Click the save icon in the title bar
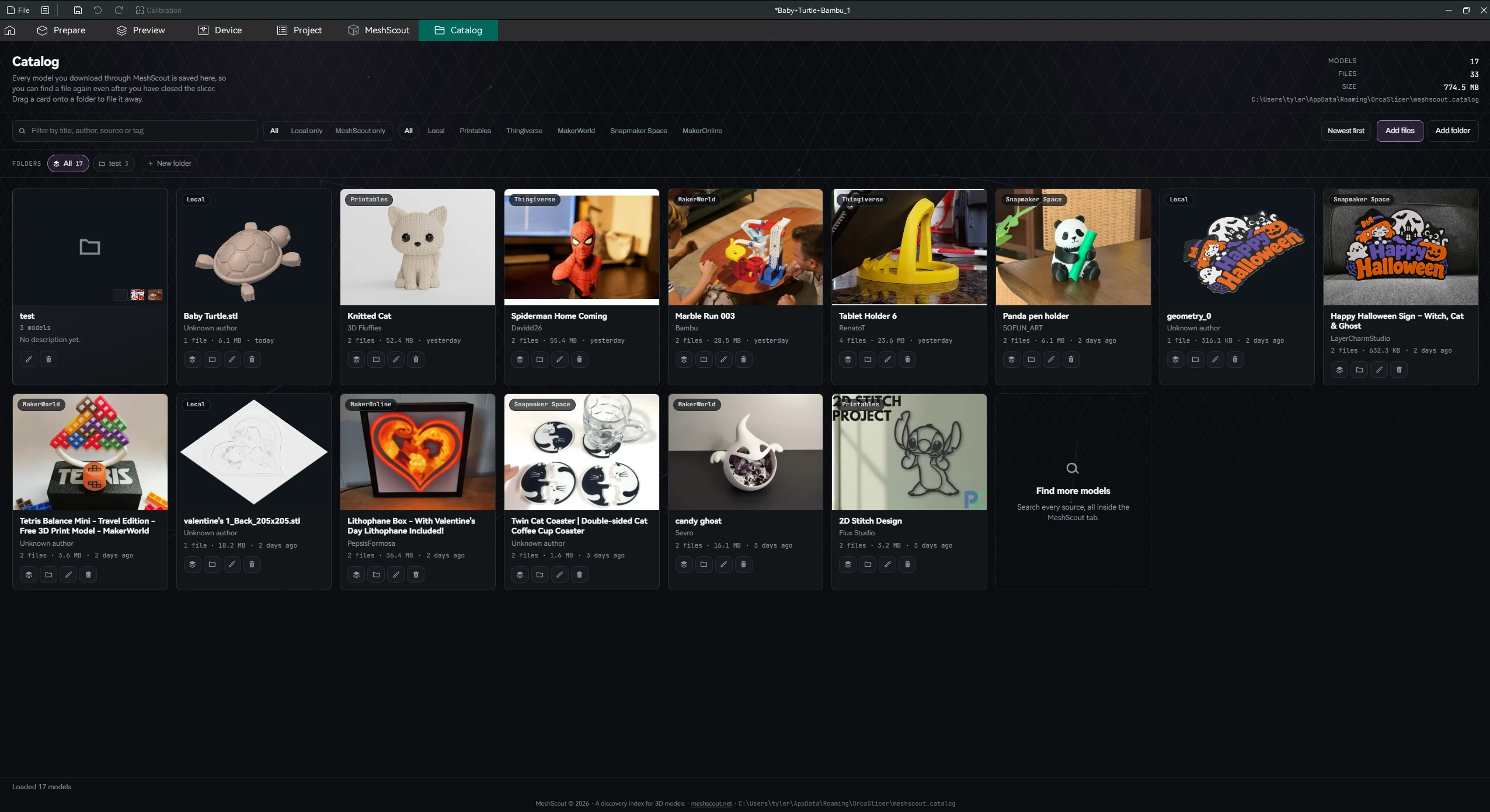This screenshot has width=1490, height=812. [78, 10]
